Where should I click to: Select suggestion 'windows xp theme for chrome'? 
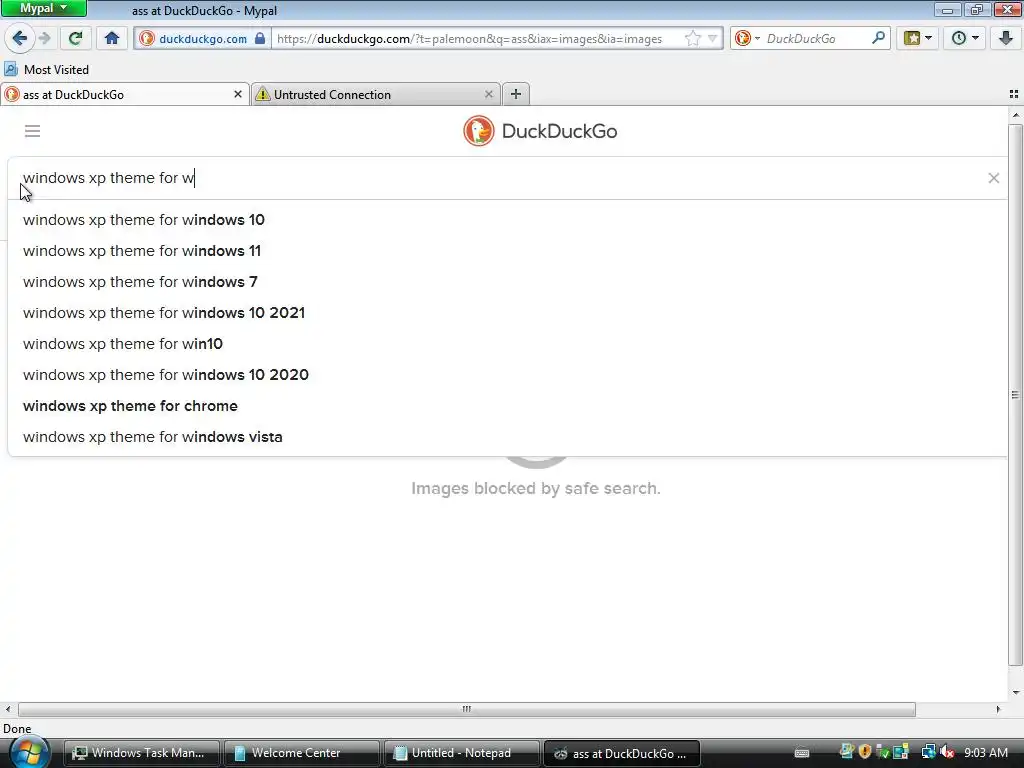(507, 406)
